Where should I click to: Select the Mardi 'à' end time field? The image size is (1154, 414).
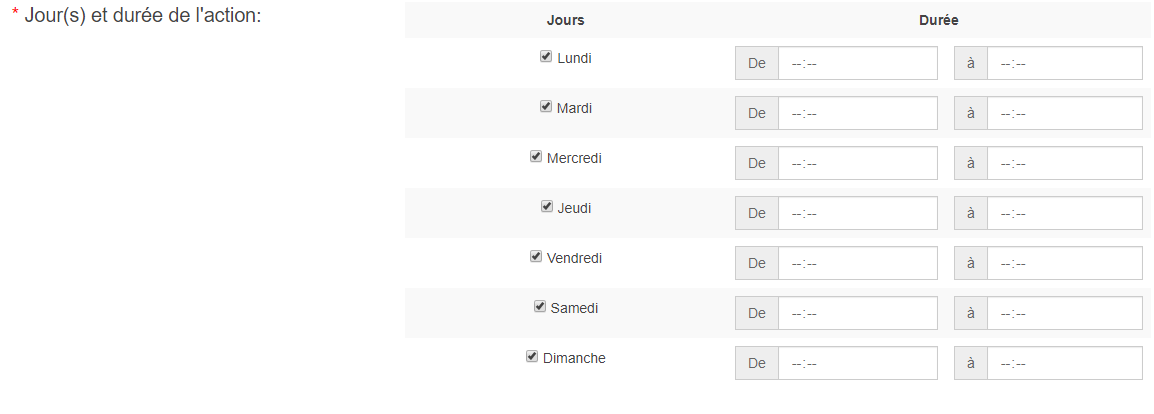[x=1065, y=113]
